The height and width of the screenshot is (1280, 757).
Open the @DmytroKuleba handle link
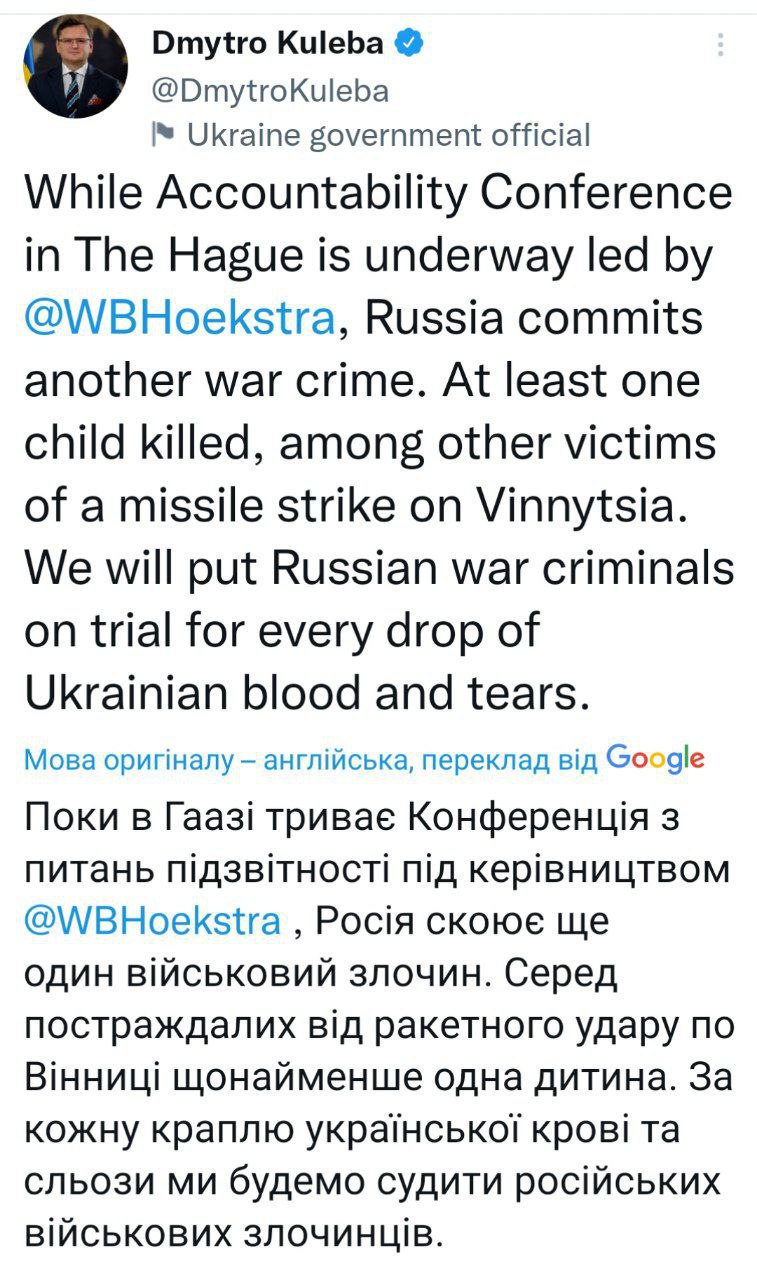(x=269, y=91)
